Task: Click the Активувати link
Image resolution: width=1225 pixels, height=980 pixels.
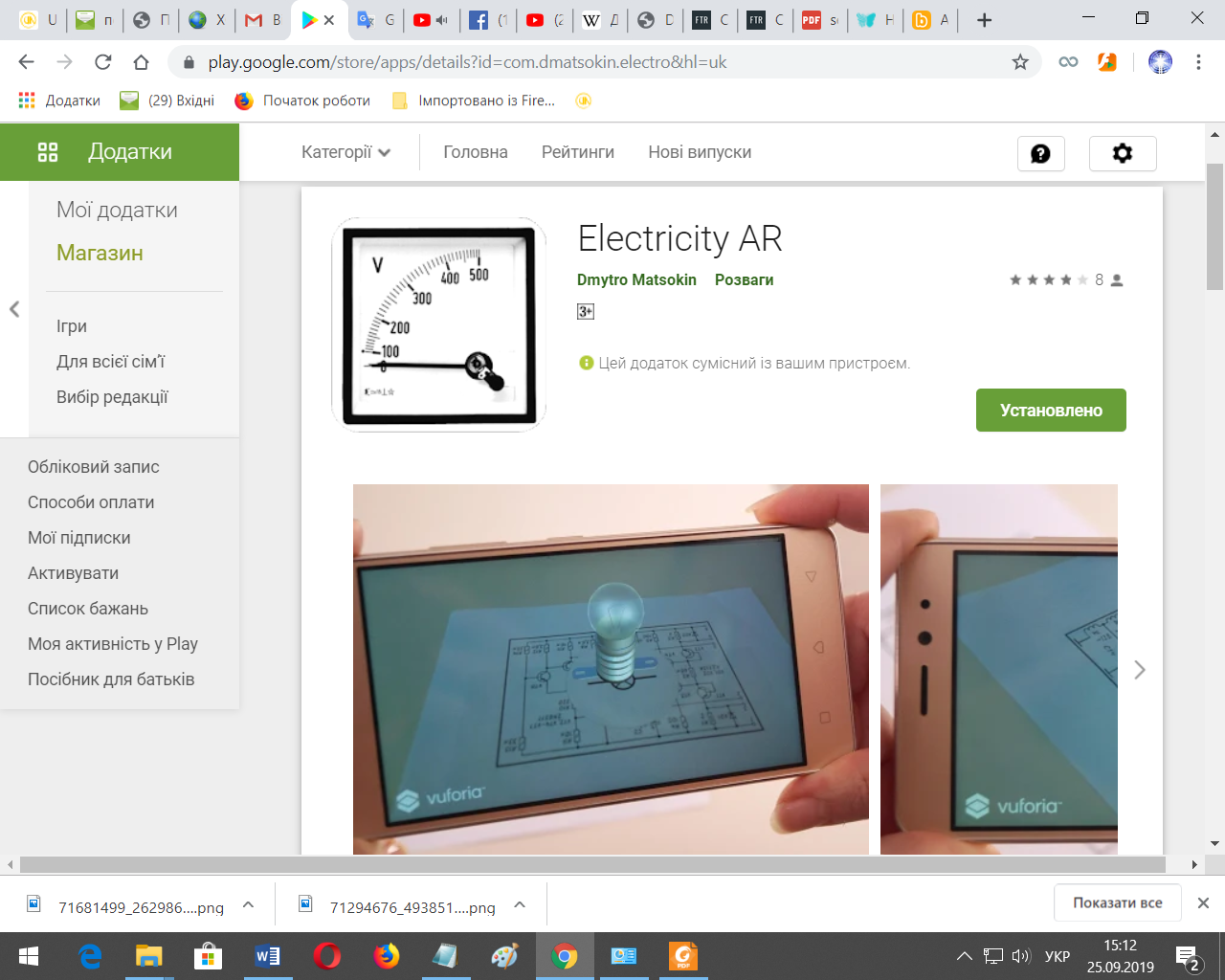Action: click(x=74, y=573)
